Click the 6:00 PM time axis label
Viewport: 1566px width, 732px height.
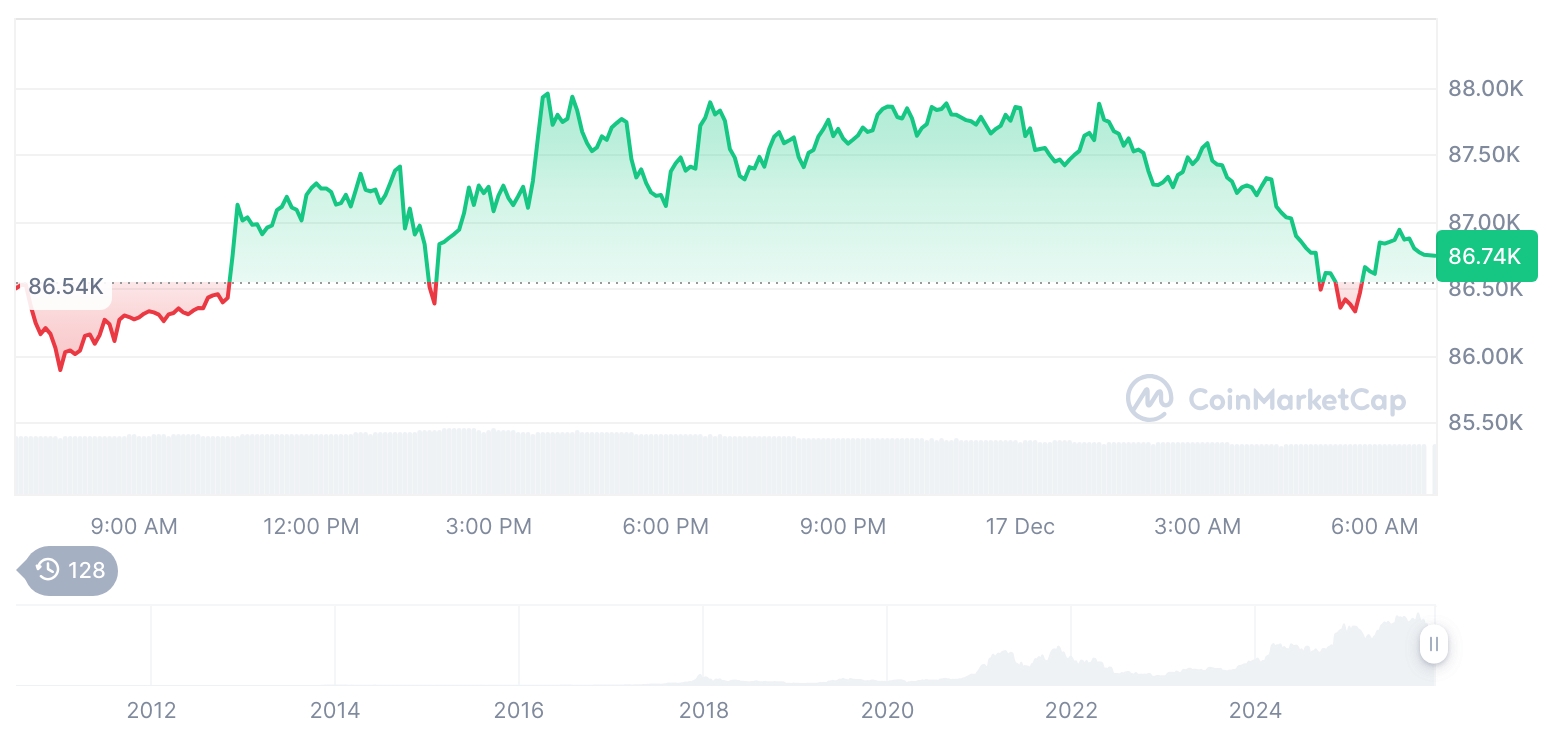click(665, 526)
